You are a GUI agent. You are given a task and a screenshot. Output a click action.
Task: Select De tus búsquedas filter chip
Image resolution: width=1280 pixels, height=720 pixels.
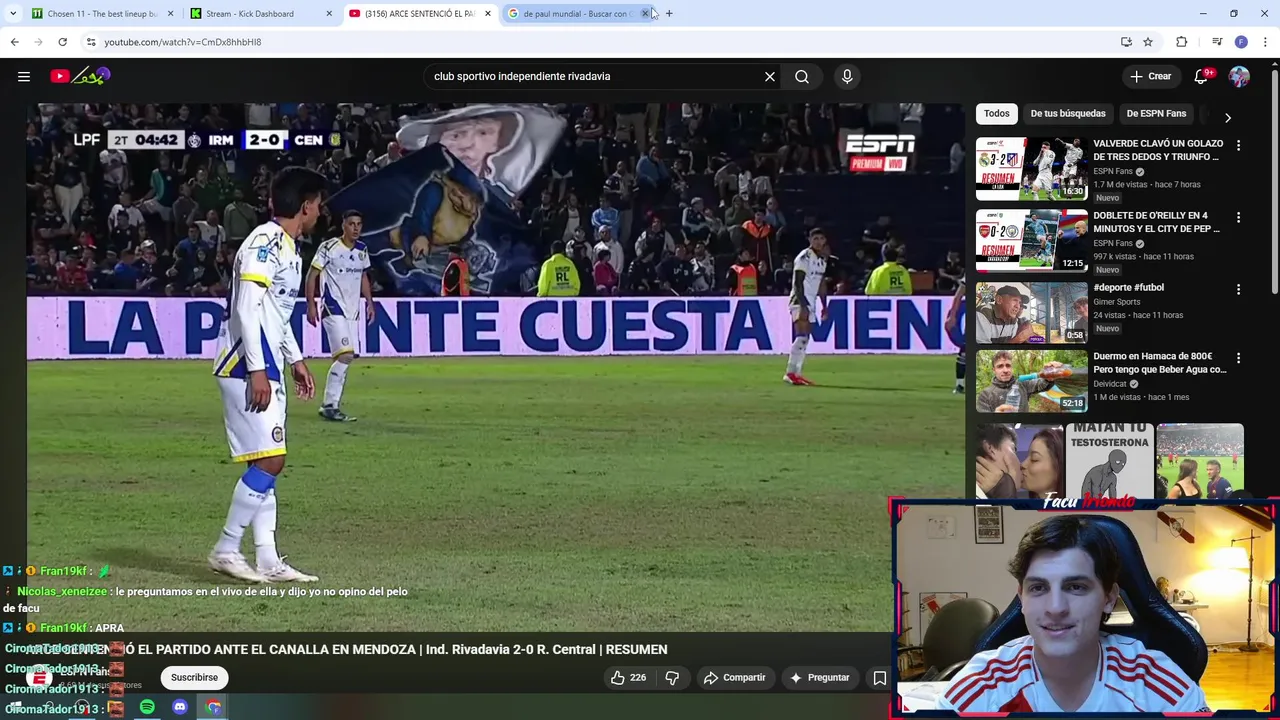tap(1068, 113)
